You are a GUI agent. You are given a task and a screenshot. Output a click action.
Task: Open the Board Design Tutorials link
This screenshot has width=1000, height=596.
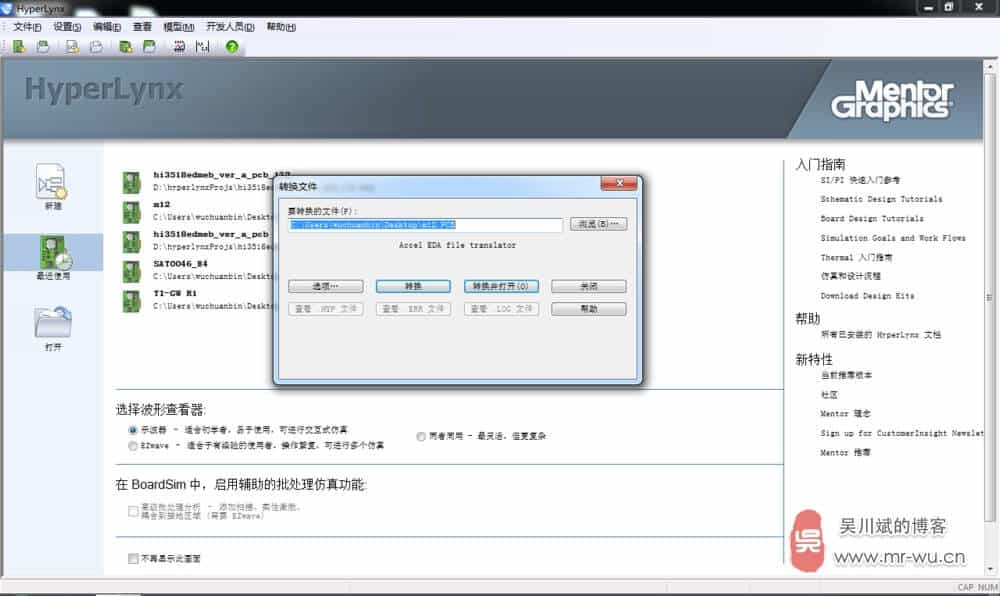[872, 219]
